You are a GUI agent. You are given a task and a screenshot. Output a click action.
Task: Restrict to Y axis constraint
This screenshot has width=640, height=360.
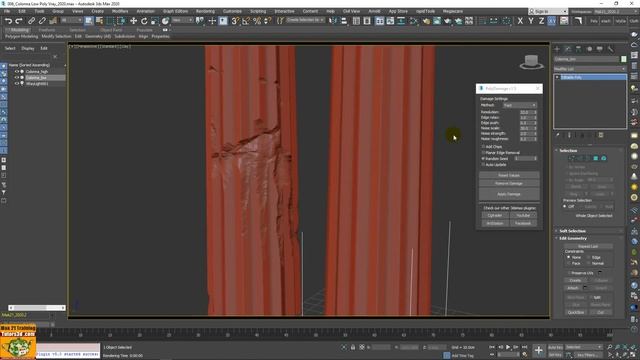pyautogui.click(x=531, y=21)
